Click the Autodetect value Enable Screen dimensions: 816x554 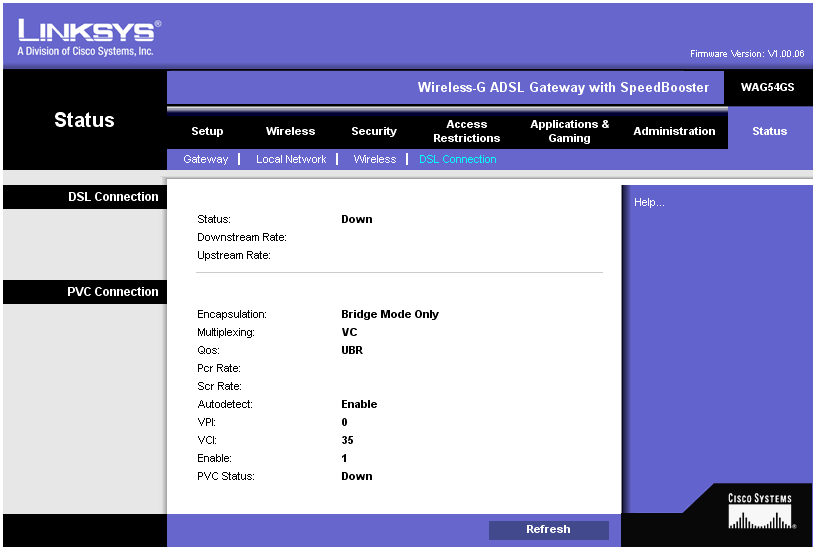[359, 404]
